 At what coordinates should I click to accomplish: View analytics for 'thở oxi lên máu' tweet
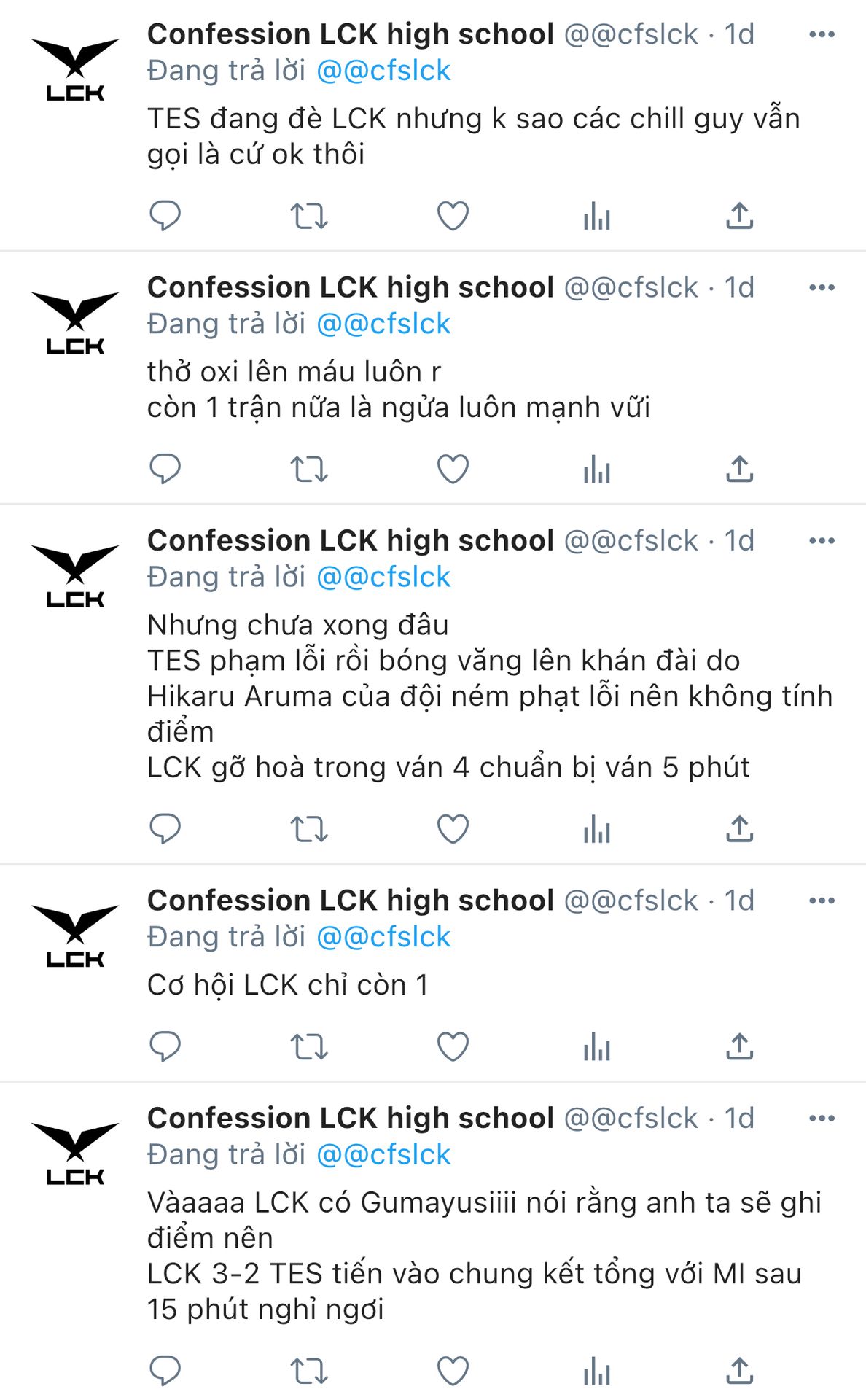[x=596, y=469]
